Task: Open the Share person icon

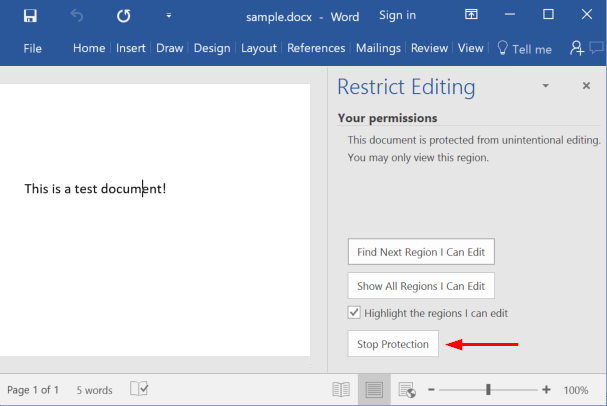Action: click(x=577, y=48)
